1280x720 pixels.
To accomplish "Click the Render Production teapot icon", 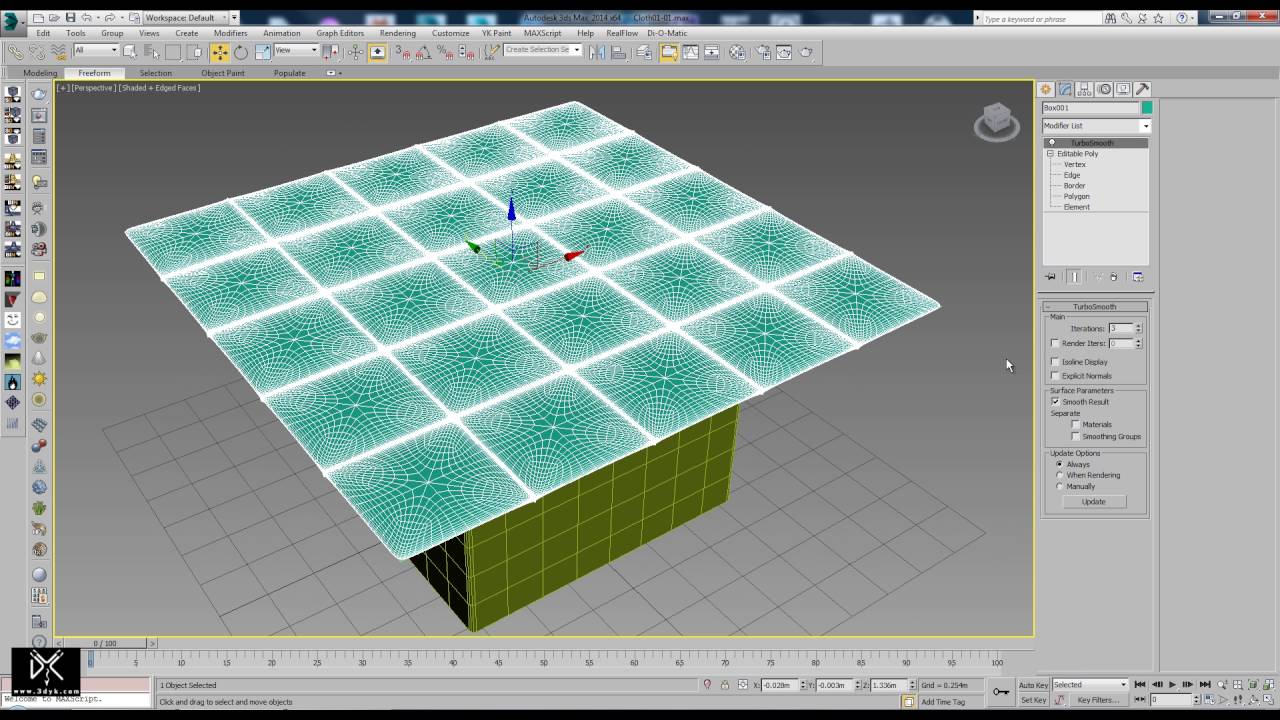I will (x=806, y=52).
